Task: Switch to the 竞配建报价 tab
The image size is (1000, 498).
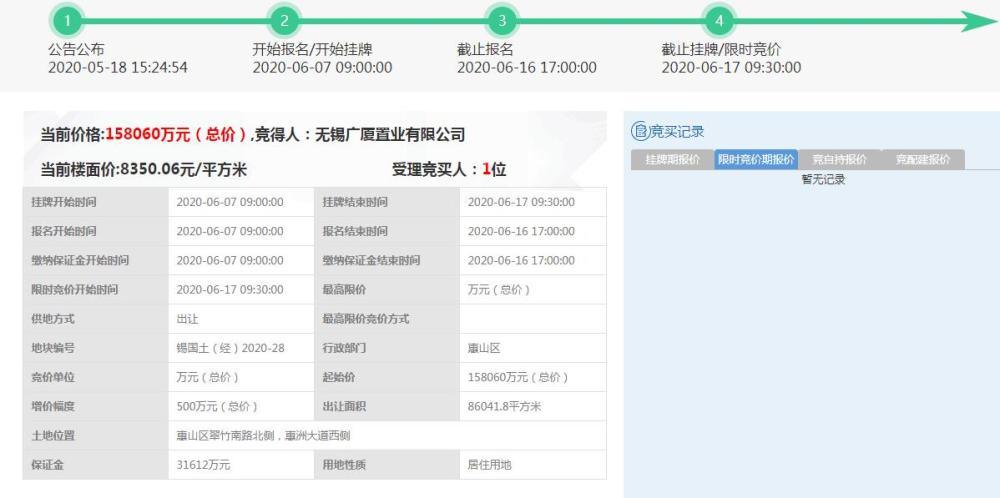Action: 923,160
